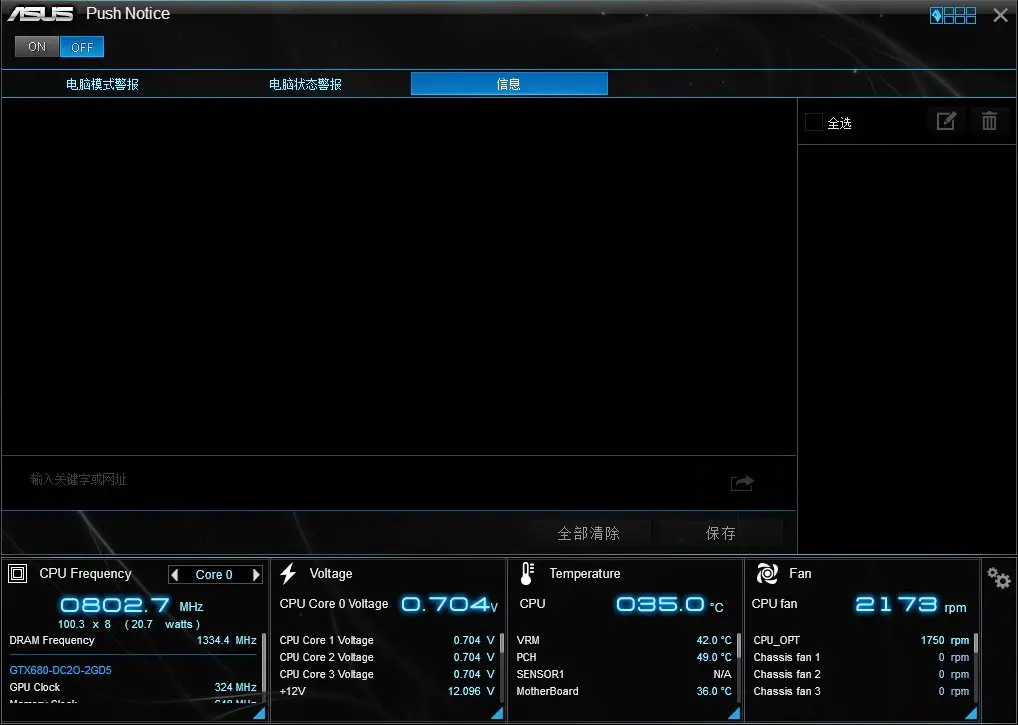
Task: Close the Push Notice window
Action: tap(1000, 15)
